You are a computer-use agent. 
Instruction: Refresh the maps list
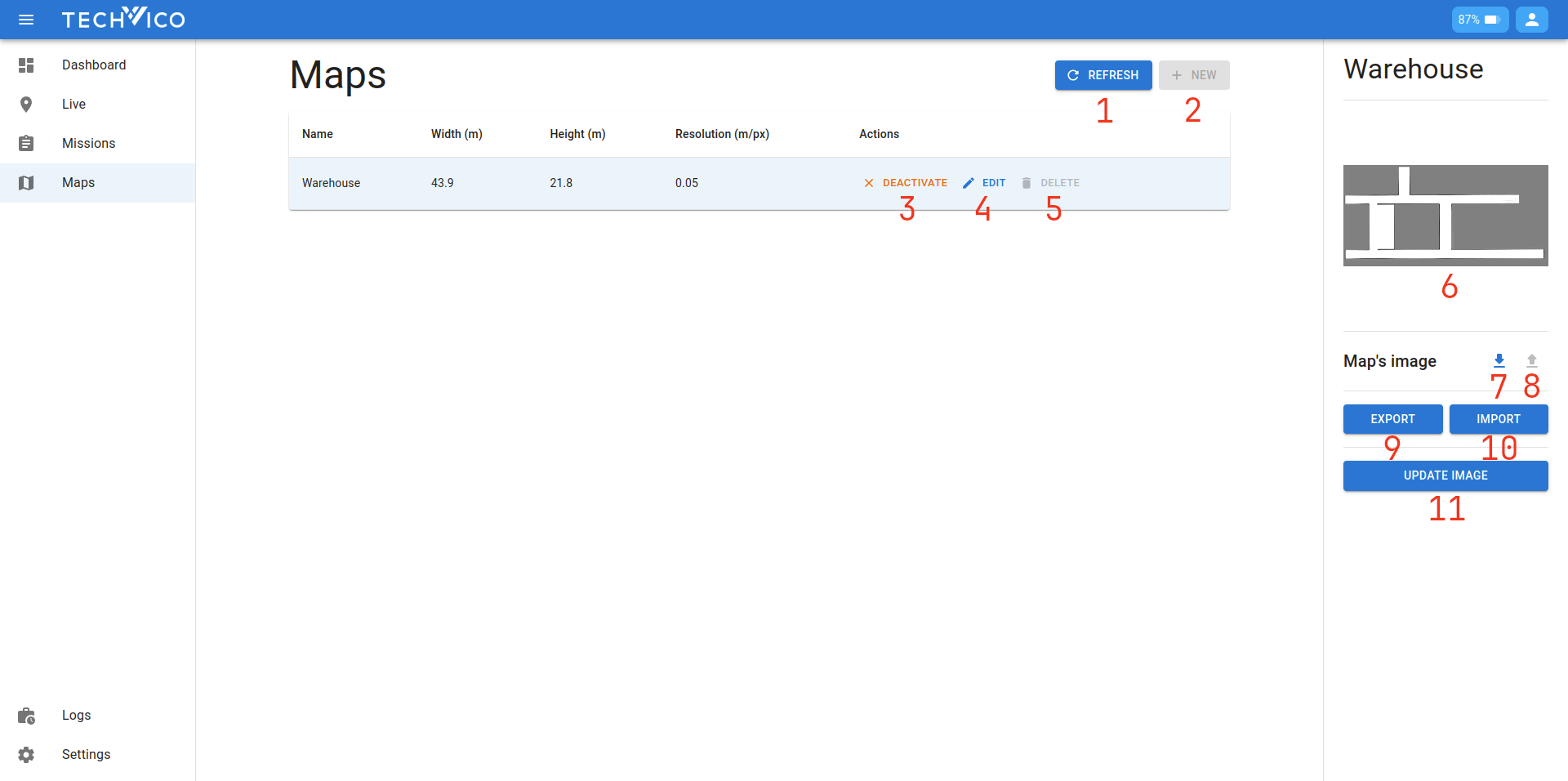1103,75
